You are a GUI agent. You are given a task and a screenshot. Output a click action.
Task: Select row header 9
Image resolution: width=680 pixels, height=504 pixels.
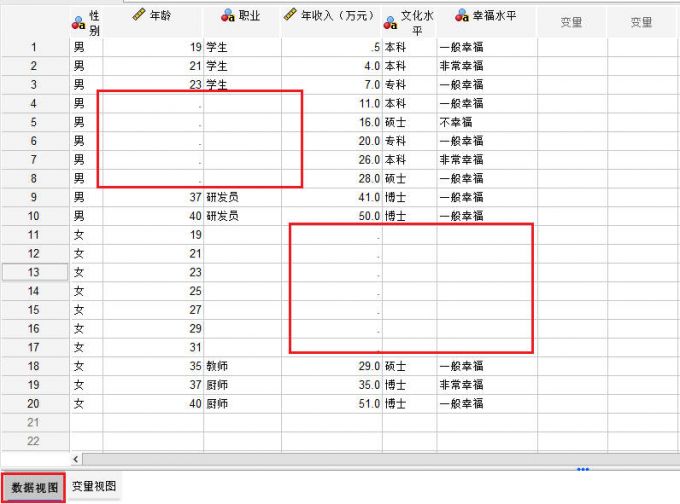tap(35, 197)
